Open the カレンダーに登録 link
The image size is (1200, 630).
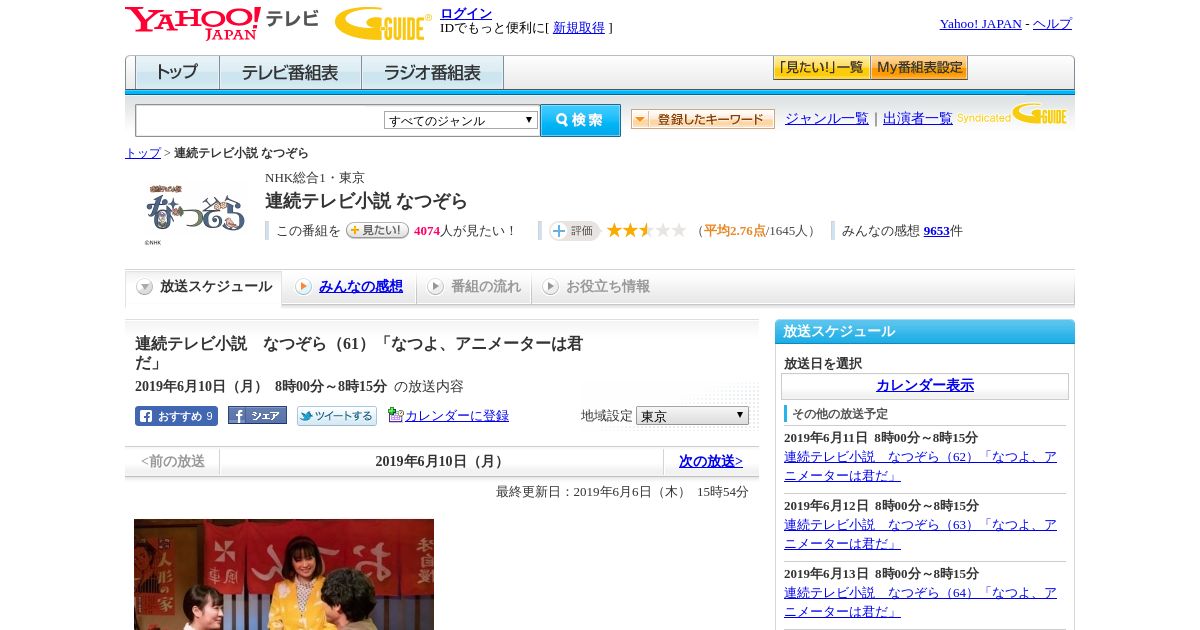click(x=457, y=416)
